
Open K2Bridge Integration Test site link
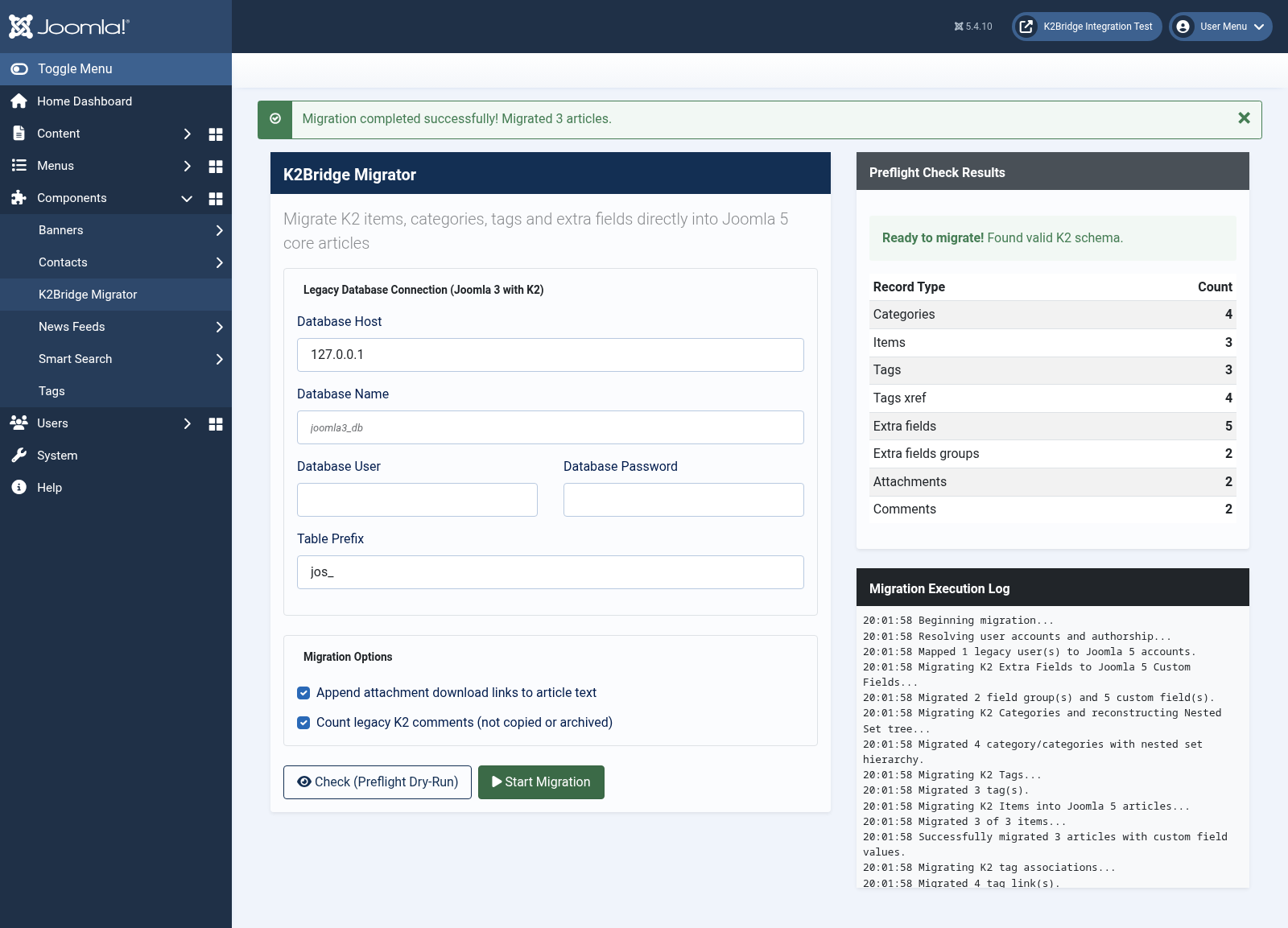[x=1087, y=27]
